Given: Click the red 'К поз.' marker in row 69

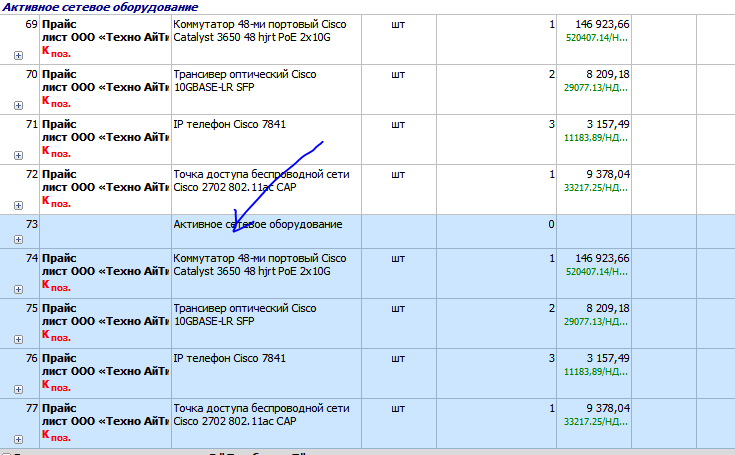Looking at the screenshot, I should (x=56, y=52).
